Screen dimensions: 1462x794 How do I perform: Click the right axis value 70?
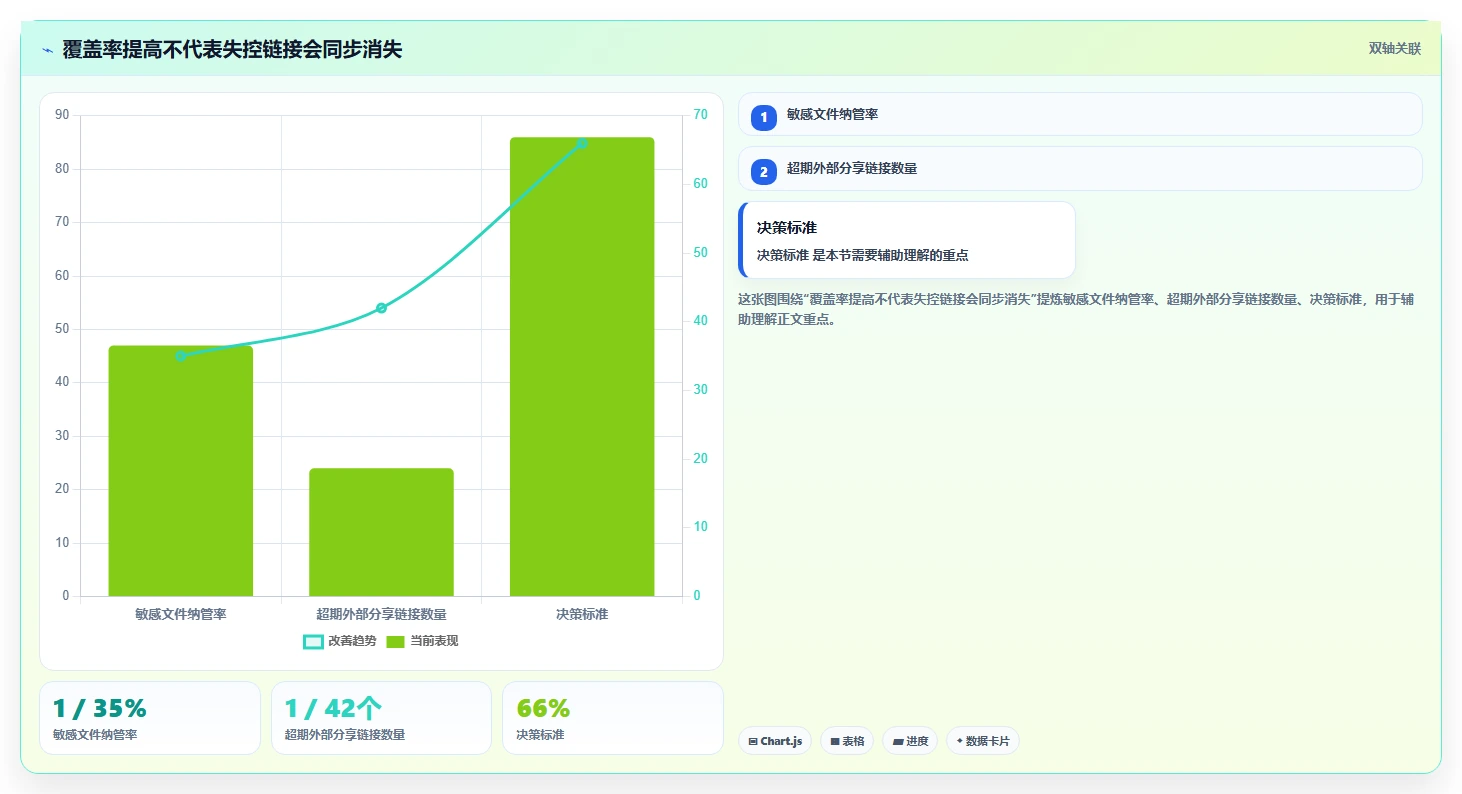click(700, 115)
